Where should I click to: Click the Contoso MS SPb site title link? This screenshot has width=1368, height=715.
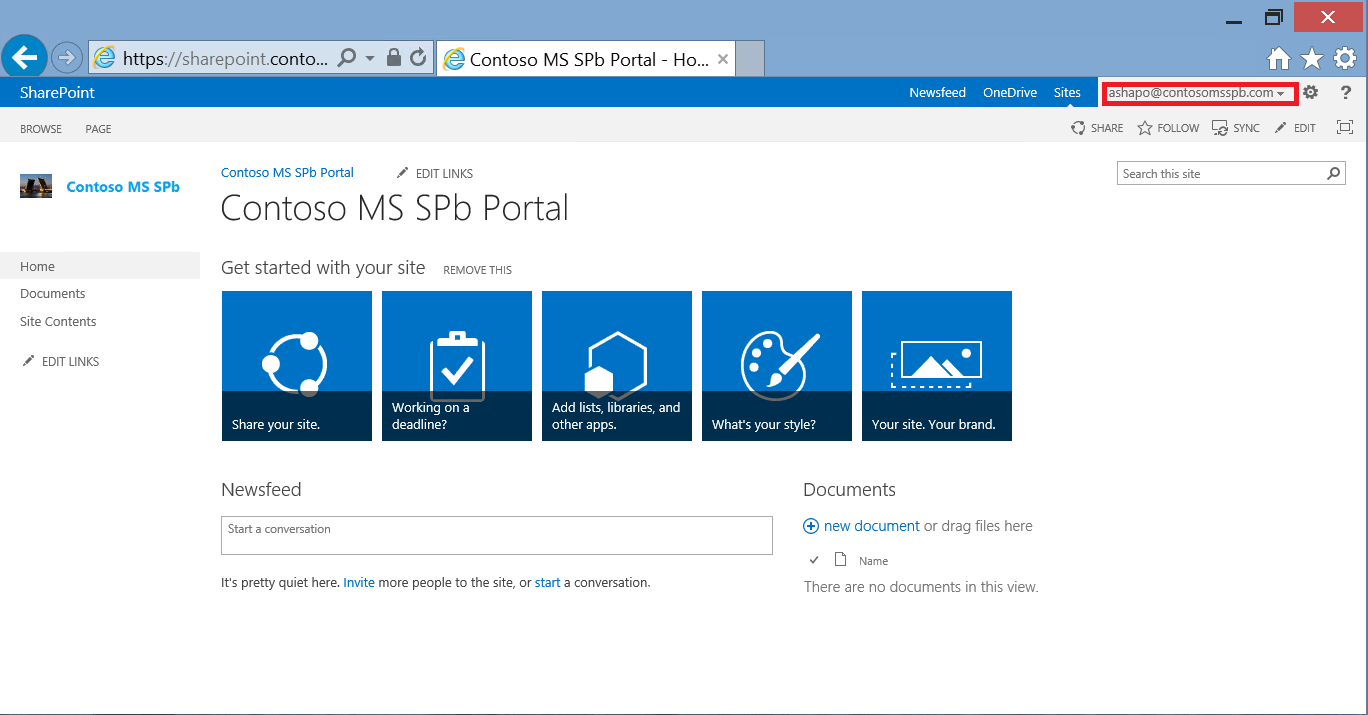click(x=123, y=187)
